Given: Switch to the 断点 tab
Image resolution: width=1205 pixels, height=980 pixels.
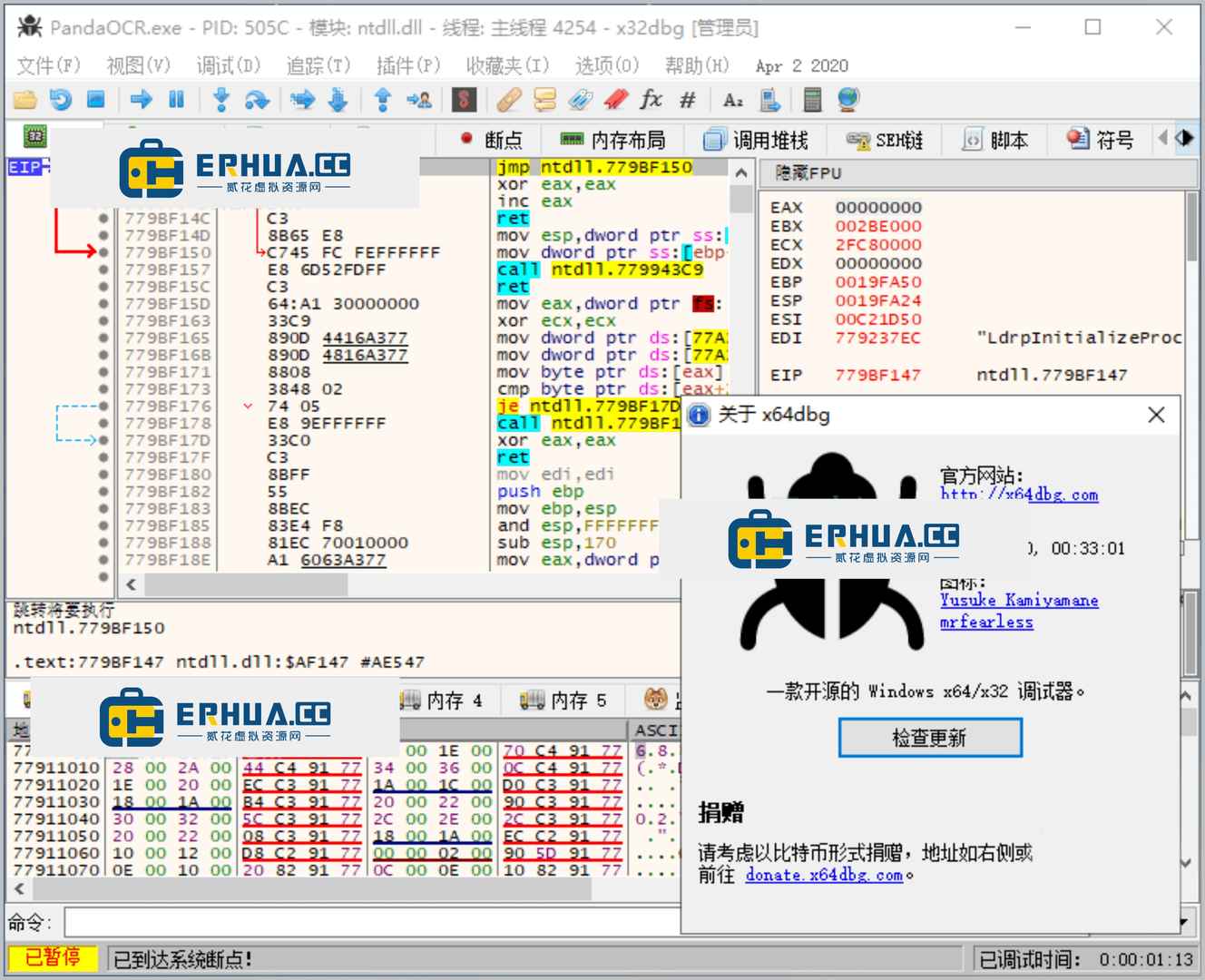Looking at the screenshot, I should coord(490,140).
